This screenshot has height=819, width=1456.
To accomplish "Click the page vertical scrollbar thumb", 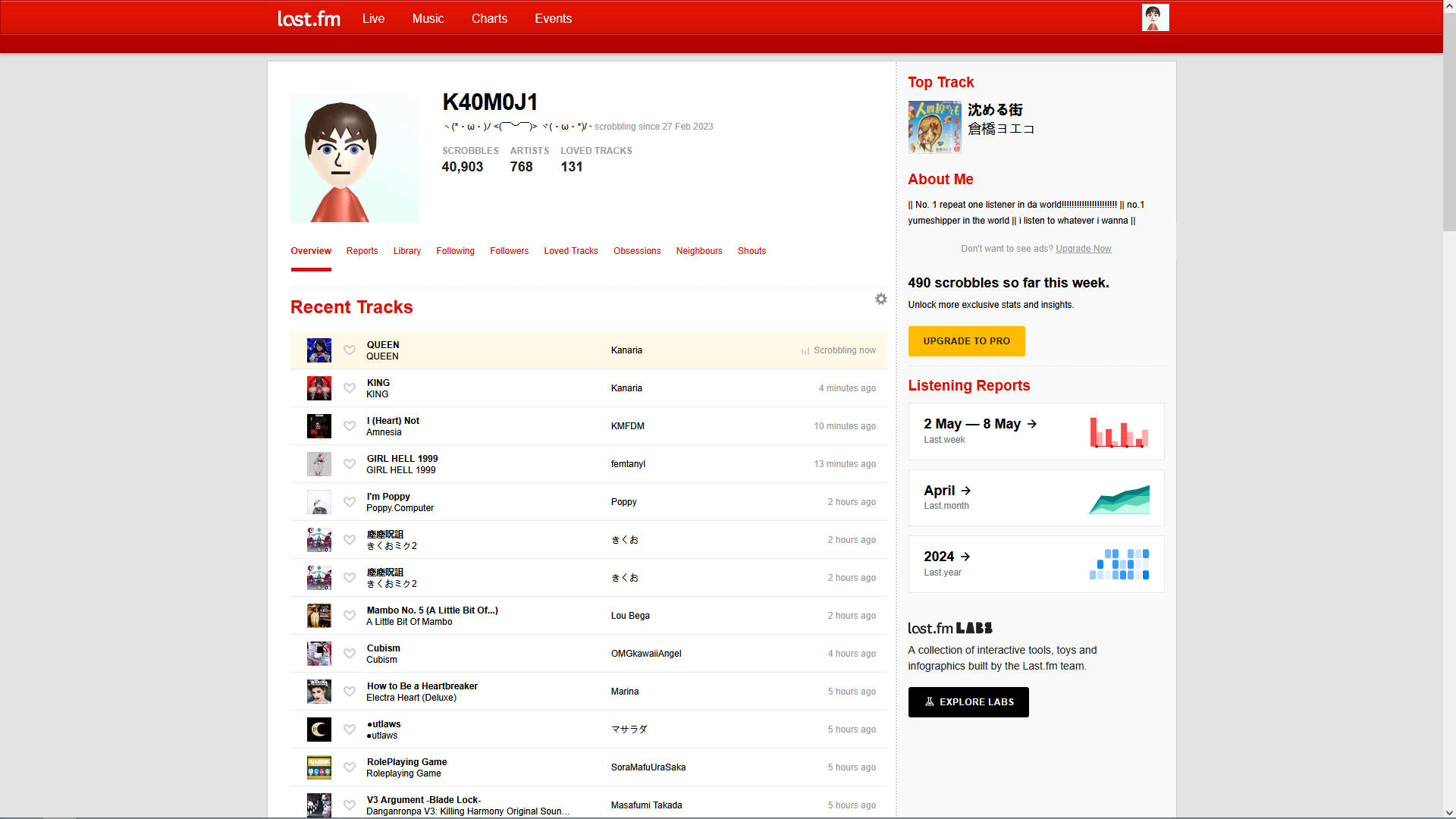I will click(1449, 121).
